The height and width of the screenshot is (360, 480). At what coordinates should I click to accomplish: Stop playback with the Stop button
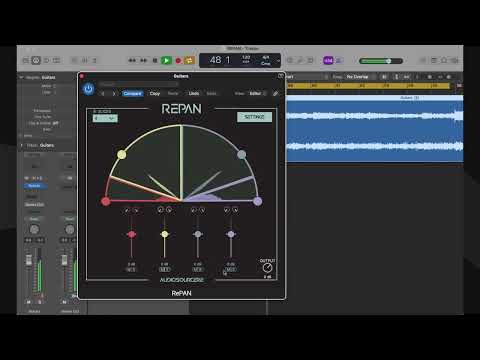tap(155, 60)
